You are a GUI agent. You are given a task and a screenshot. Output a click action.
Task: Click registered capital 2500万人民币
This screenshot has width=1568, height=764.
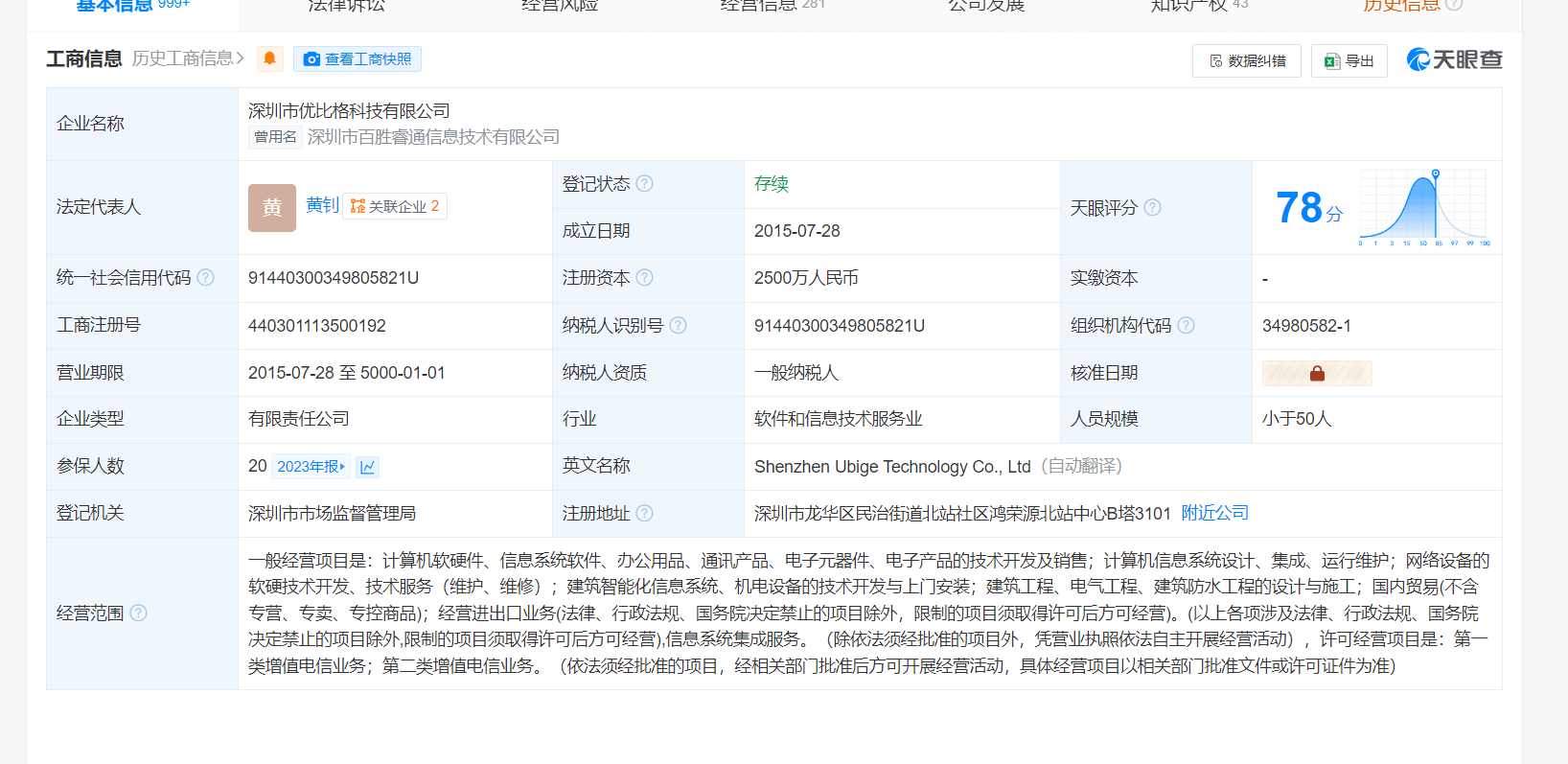coord(806,278)
